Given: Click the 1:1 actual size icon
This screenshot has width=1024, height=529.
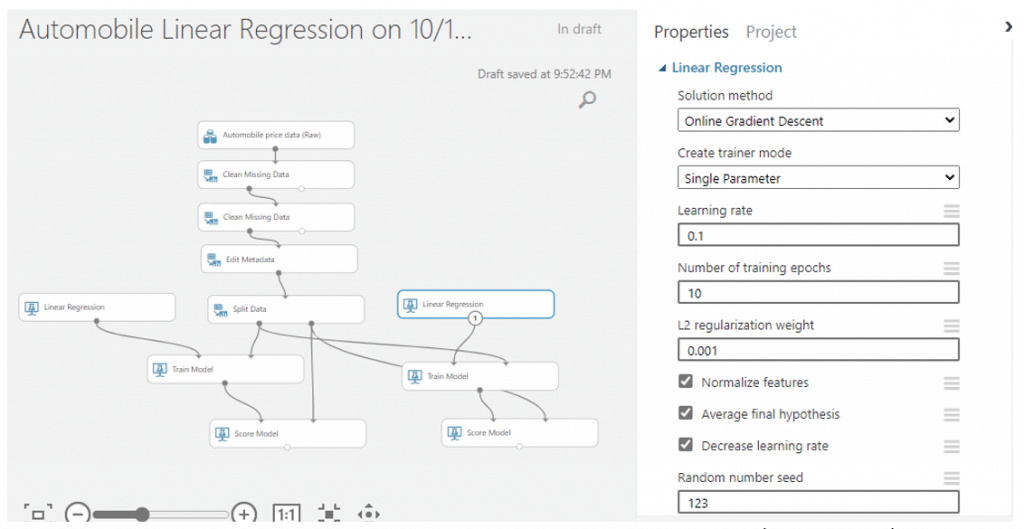Looking at the screenshot, I should tap(286, 514).
